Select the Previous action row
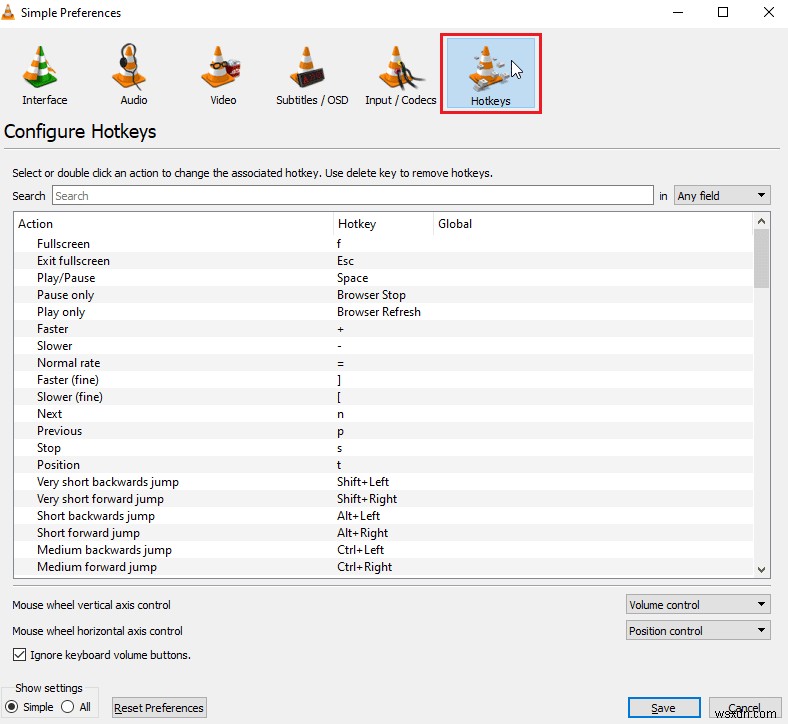Image resolution: width=788 pixels, height=724 pixels. (384, 431)
